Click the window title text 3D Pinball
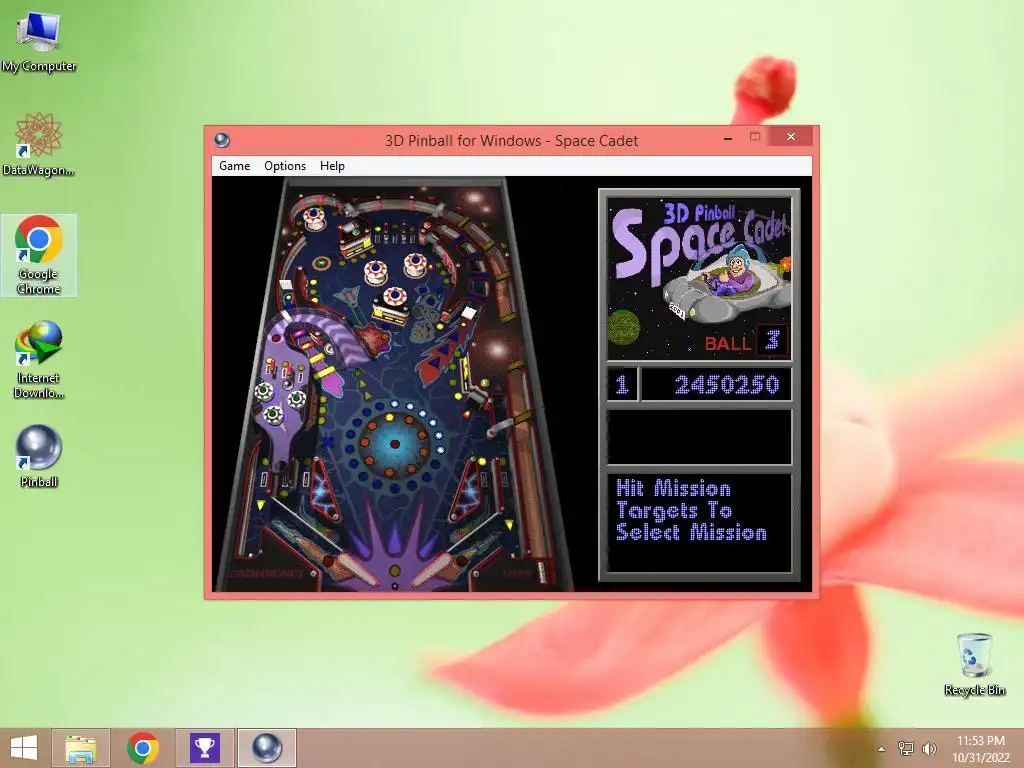 511,140
